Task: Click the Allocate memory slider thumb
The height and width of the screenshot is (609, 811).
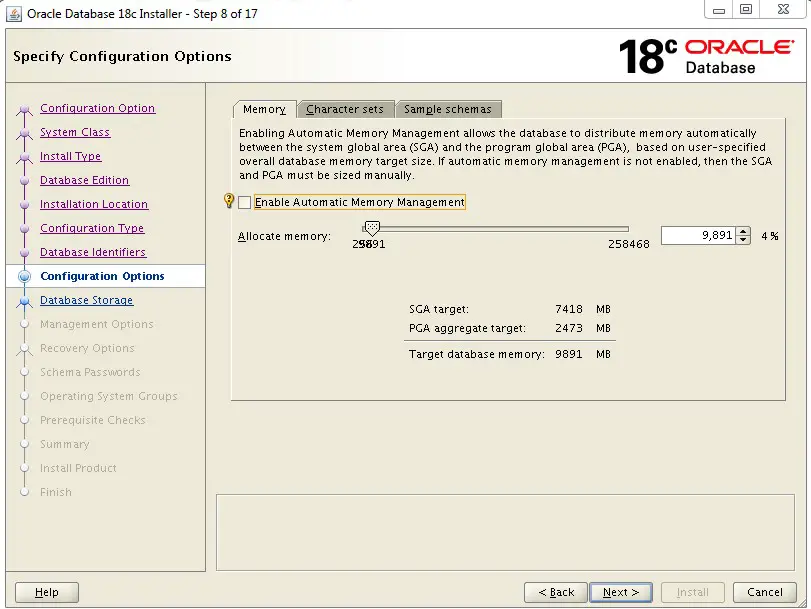Action: click(372, 227)
